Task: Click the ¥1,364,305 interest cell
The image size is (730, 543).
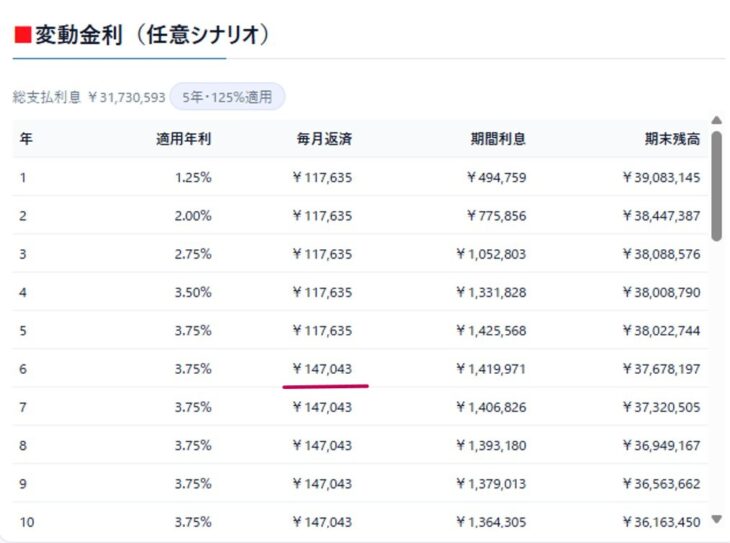Action: tap(491, 522)
